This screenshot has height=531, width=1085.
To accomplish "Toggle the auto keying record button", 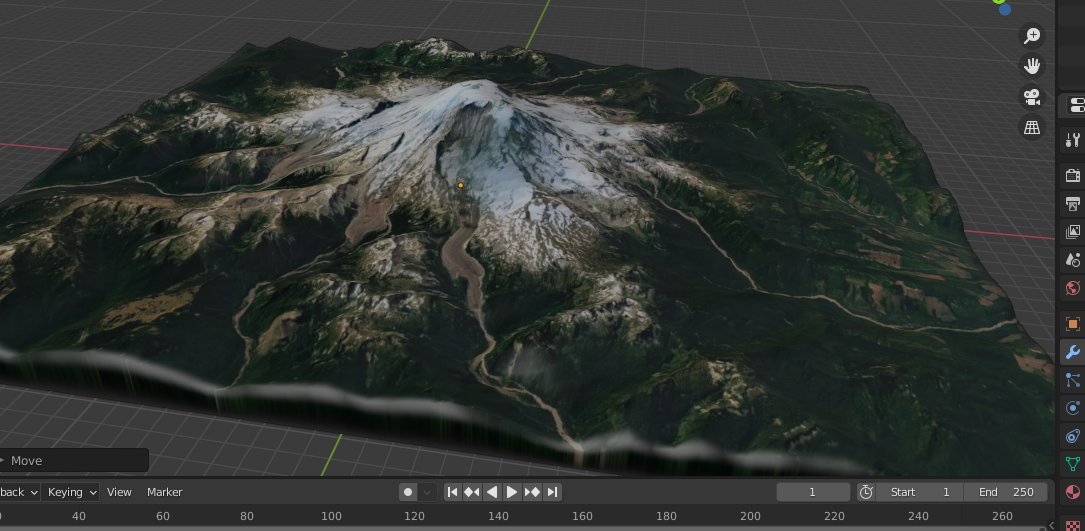I will coord(408,492).
